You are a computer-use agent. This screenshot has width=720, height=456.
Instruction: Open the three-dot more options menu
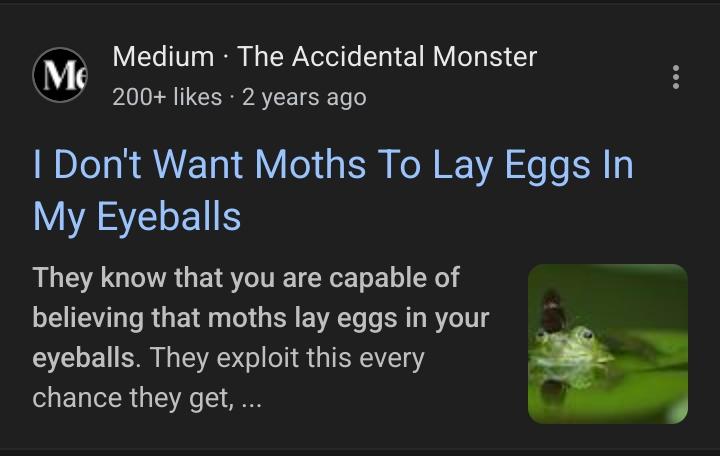click(675, 77)
